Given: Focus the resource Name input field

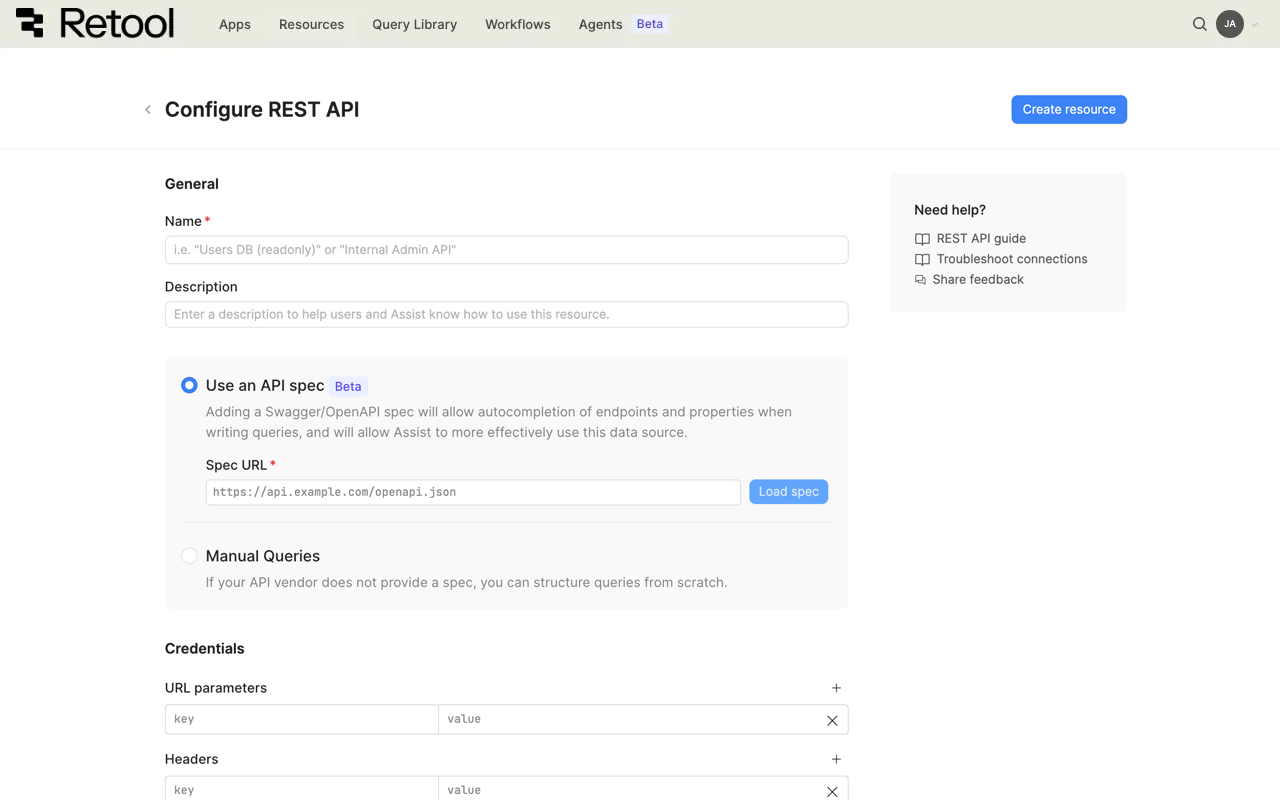Looking at the screenshot, I should (x=506, y=250).
